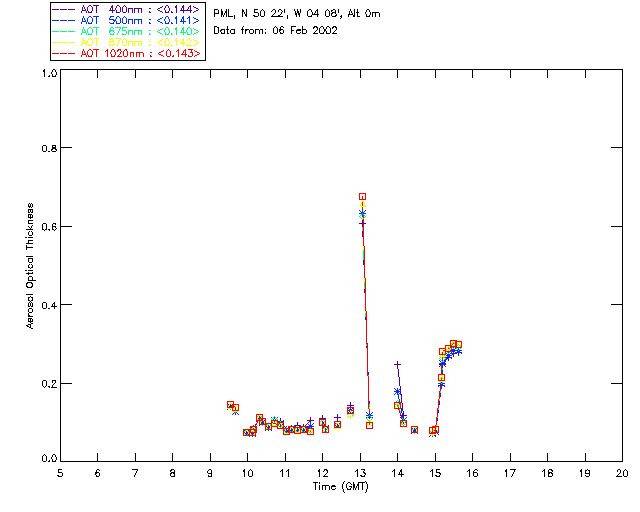Click the x-axis tick label 14
This screenshot has height=512, width=640.
click(398, 473)
